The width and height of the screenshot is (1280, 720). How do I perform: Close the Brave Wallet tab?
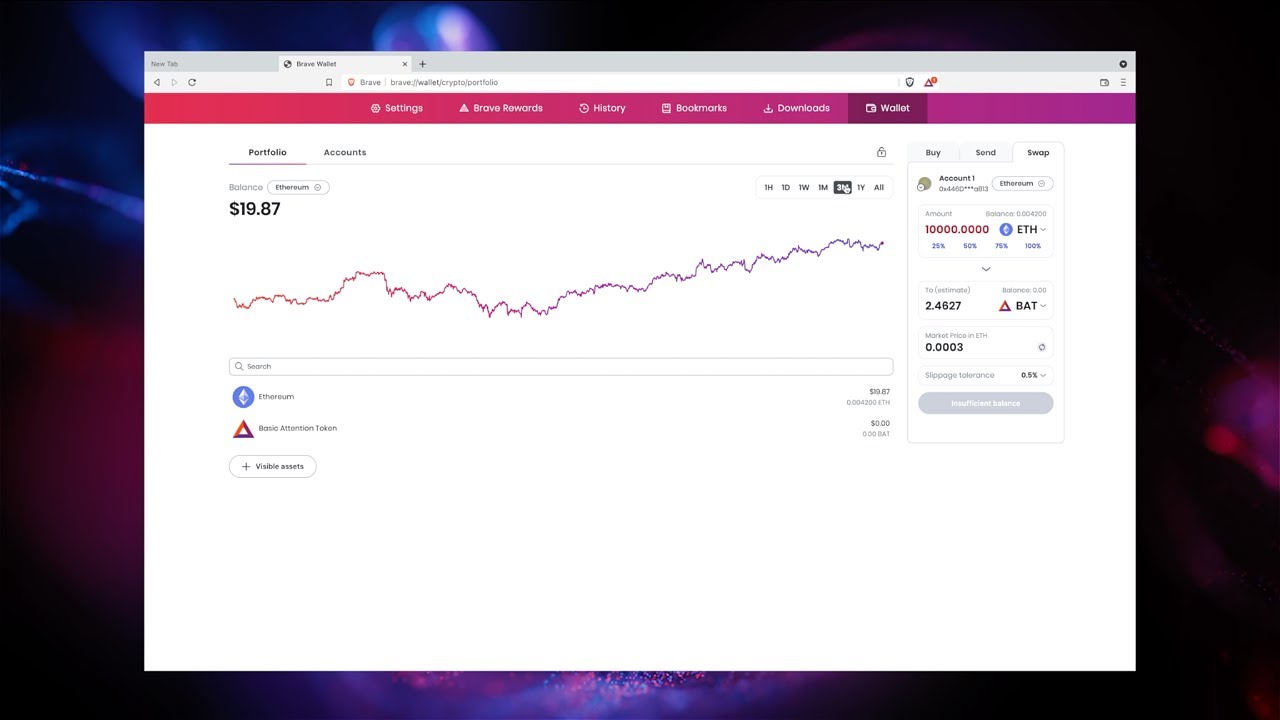pos(405,64)
